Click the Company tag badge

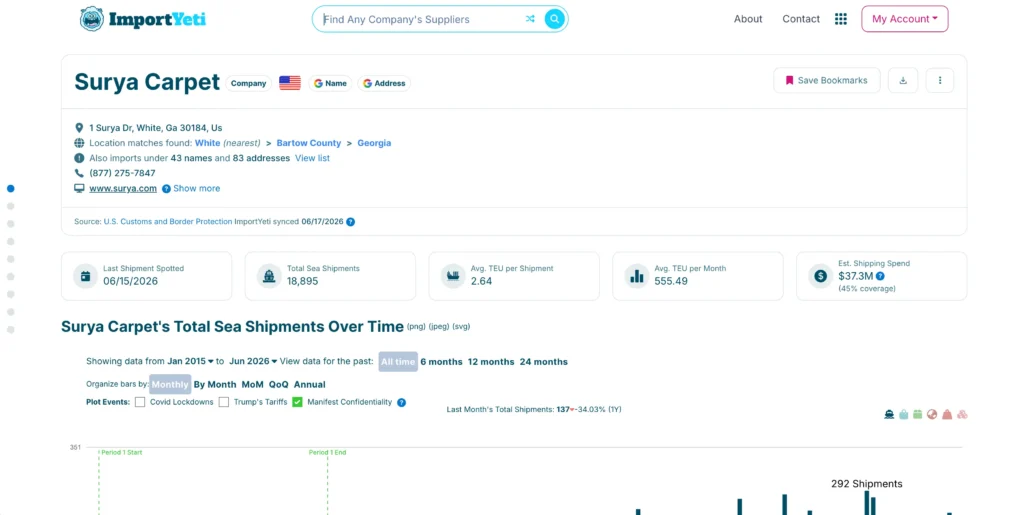248,84
